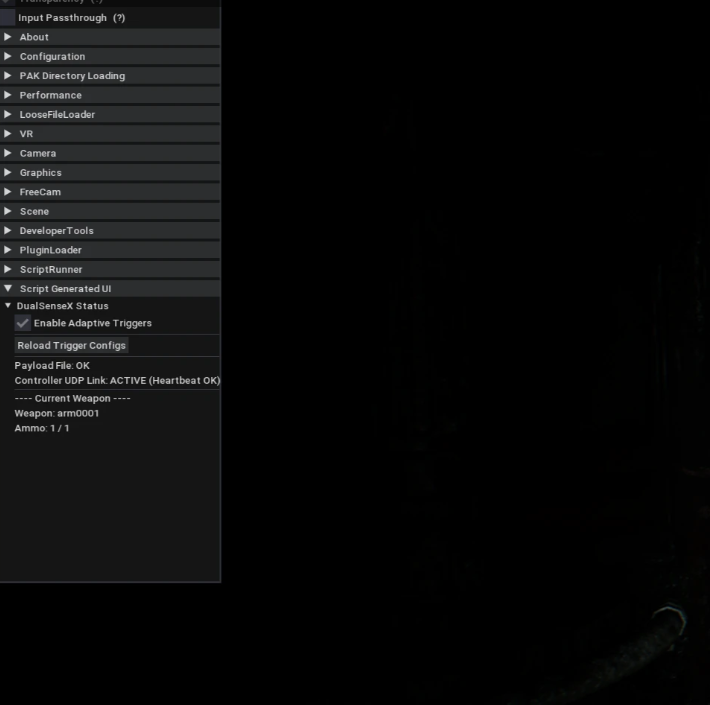Expand the About section arrow

coord(8,37)
